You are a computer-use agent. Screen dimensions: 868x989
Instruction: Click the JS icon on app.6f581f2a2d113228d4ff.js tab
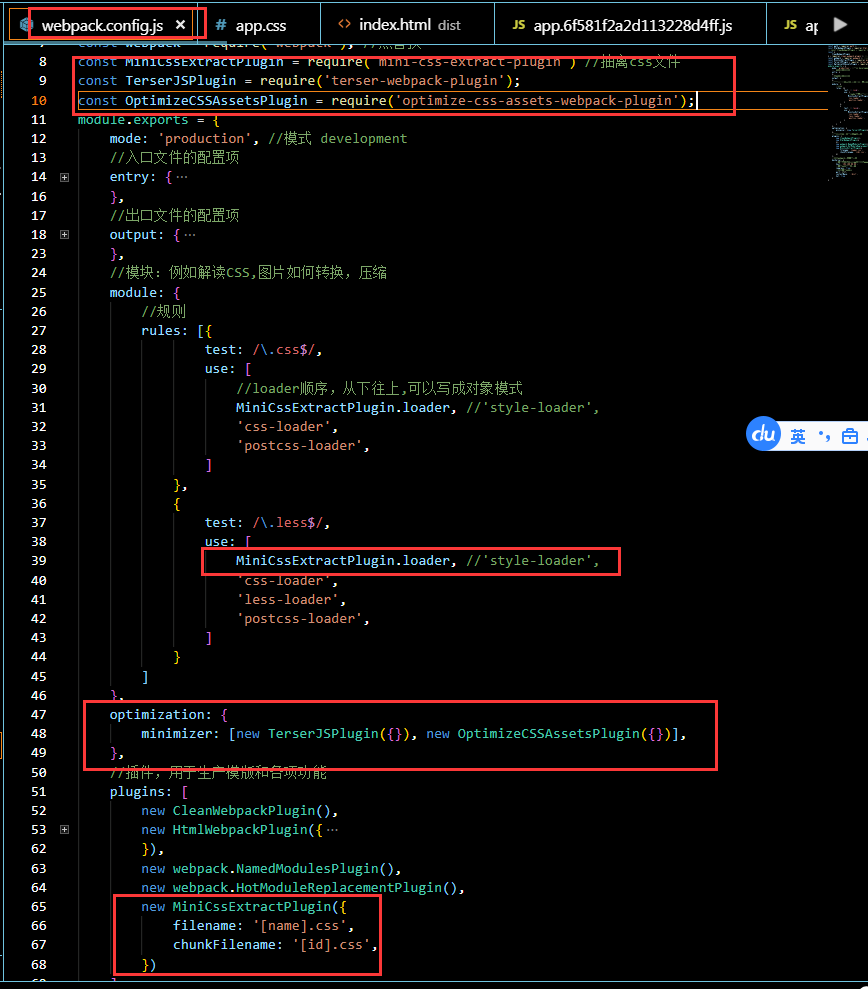coord(519,25)
